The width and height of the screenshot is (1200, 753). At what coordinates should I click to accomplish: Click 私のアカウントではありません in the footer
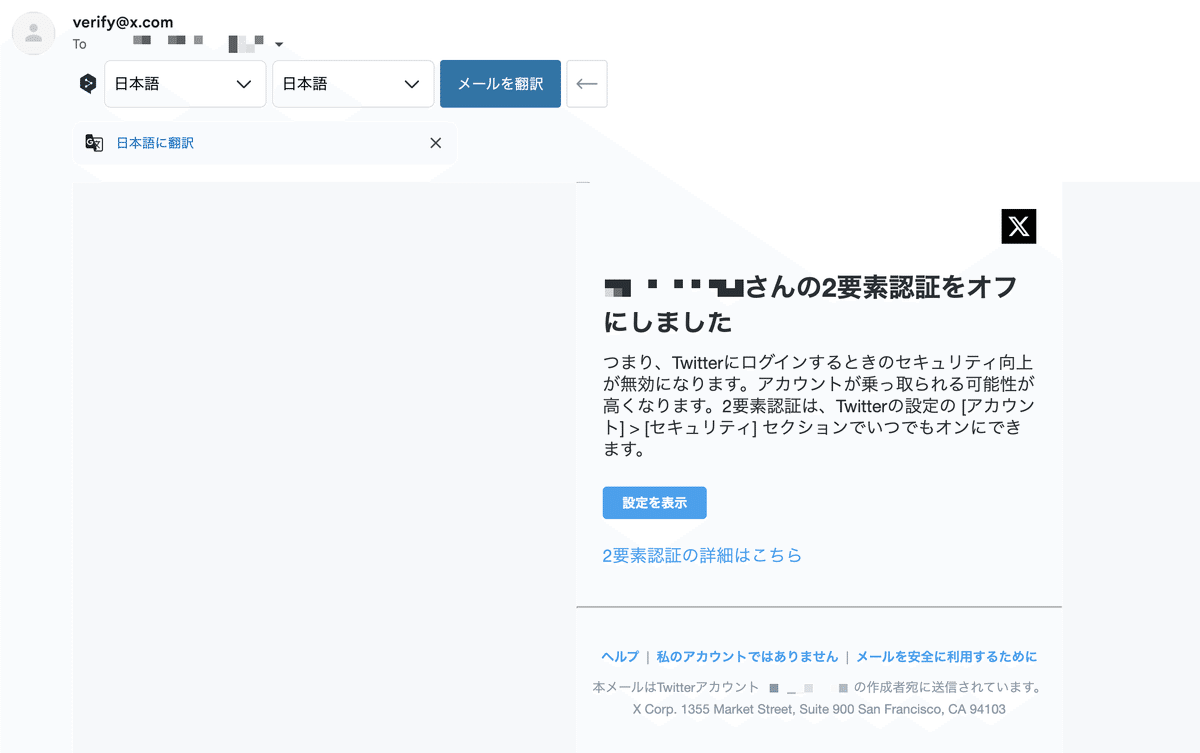746,656
